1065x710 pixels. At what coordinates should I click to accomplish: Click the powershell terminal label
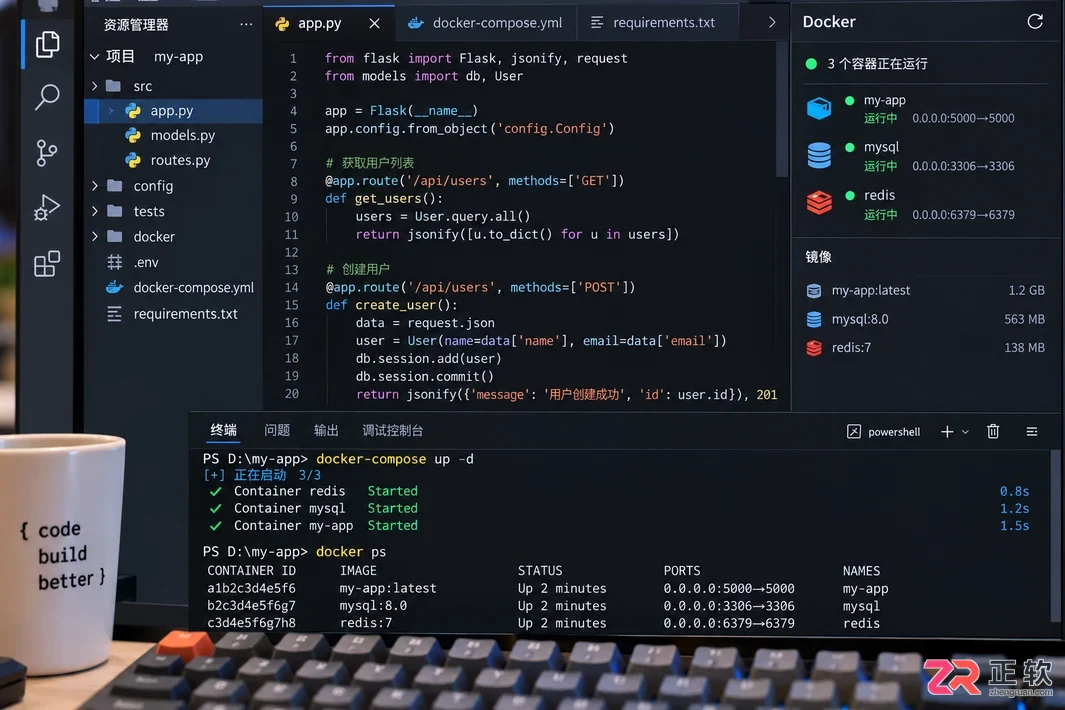pyautogui.click(x=894, y=432)
